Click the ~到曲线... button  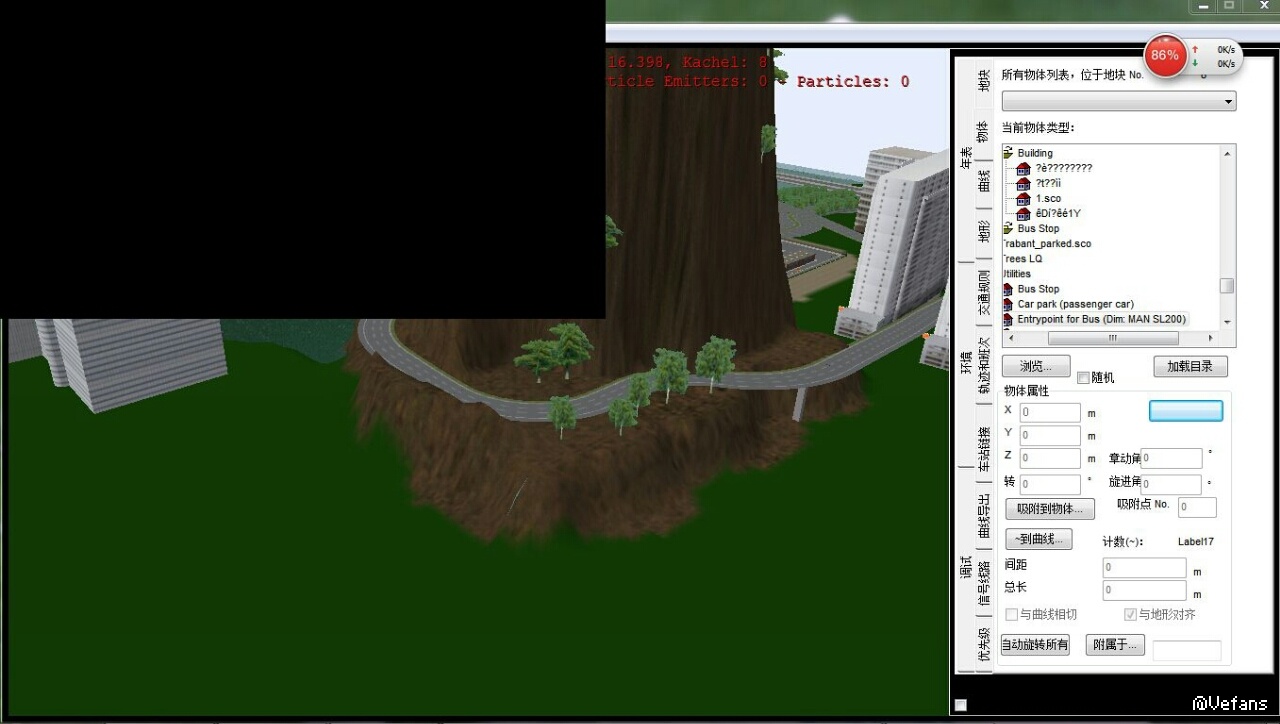[1038, 539]
